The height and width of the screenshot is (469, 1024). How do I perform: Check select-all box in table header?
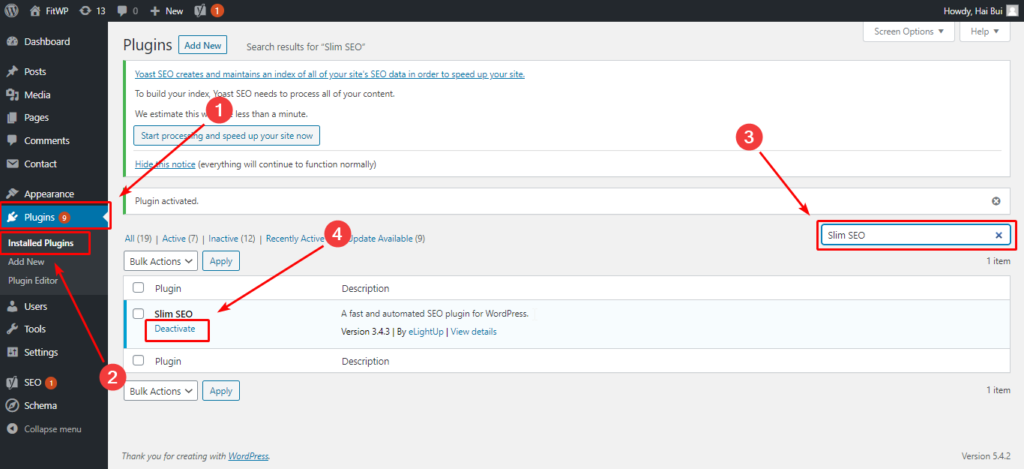[138, 287]
